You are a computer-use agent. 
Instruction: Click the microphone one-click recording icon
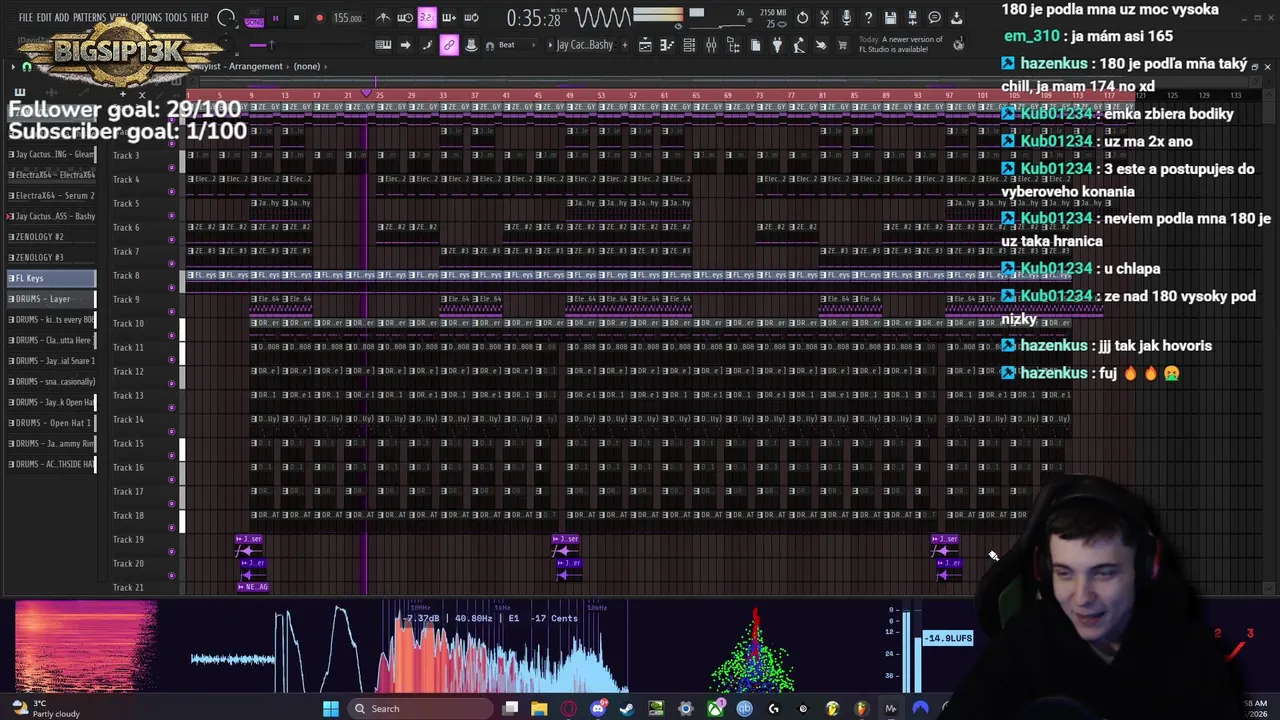tap(847, 18)
